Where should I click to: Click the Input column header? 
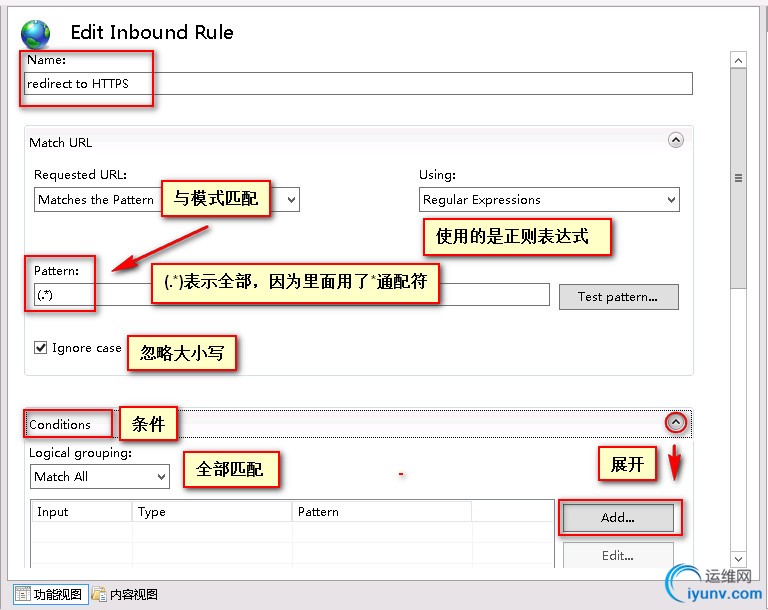(81, 512)
